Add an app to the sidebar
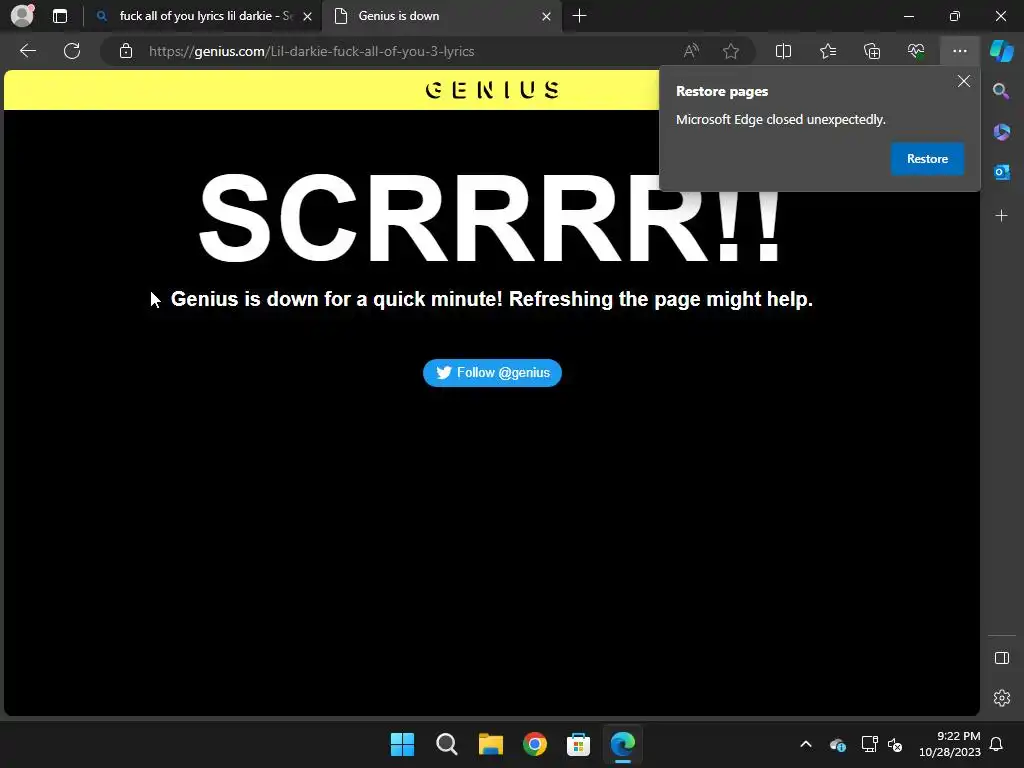 1002,216
